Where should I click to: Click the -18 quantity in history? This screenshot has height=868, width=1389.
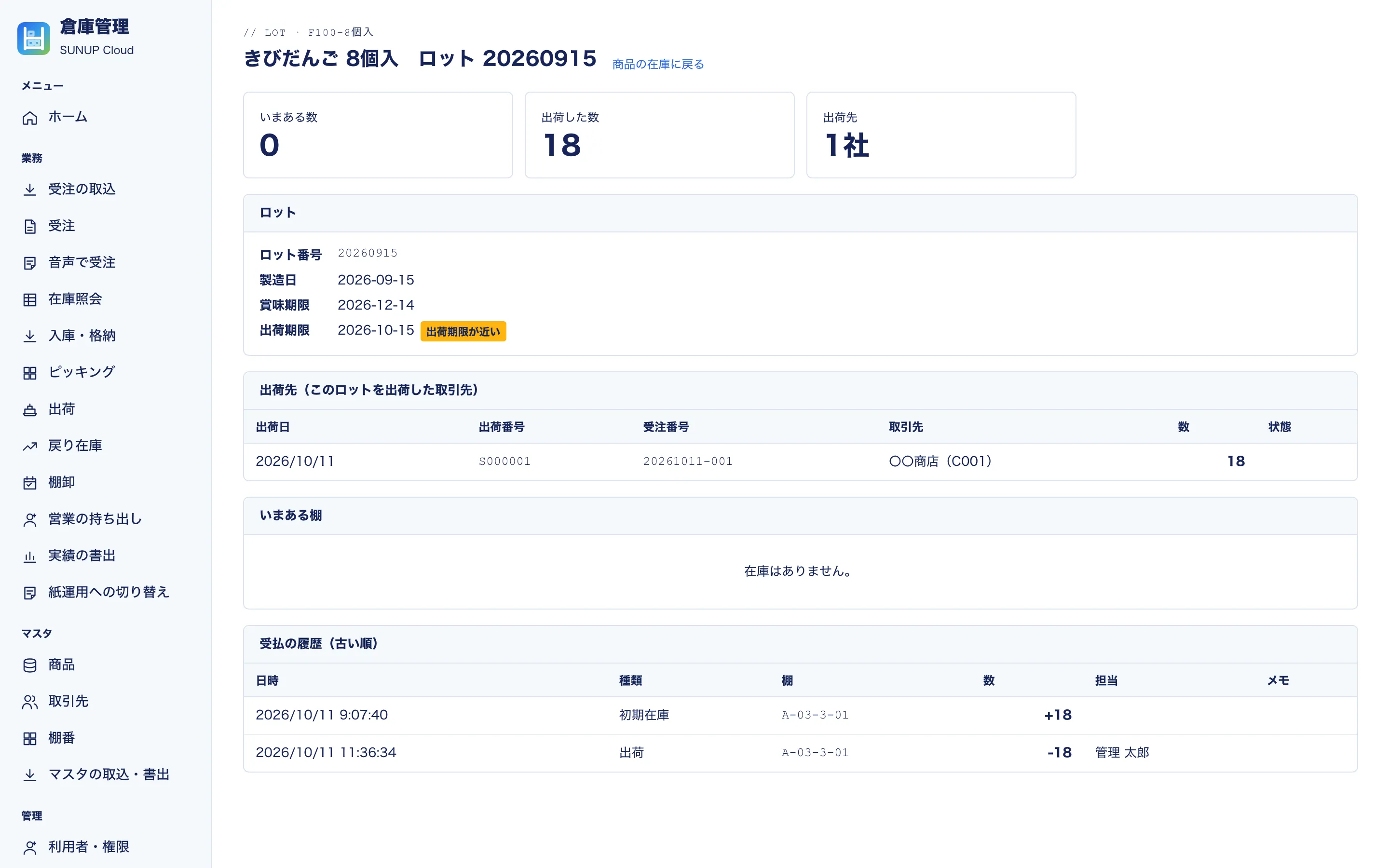tap(1060, 753)
